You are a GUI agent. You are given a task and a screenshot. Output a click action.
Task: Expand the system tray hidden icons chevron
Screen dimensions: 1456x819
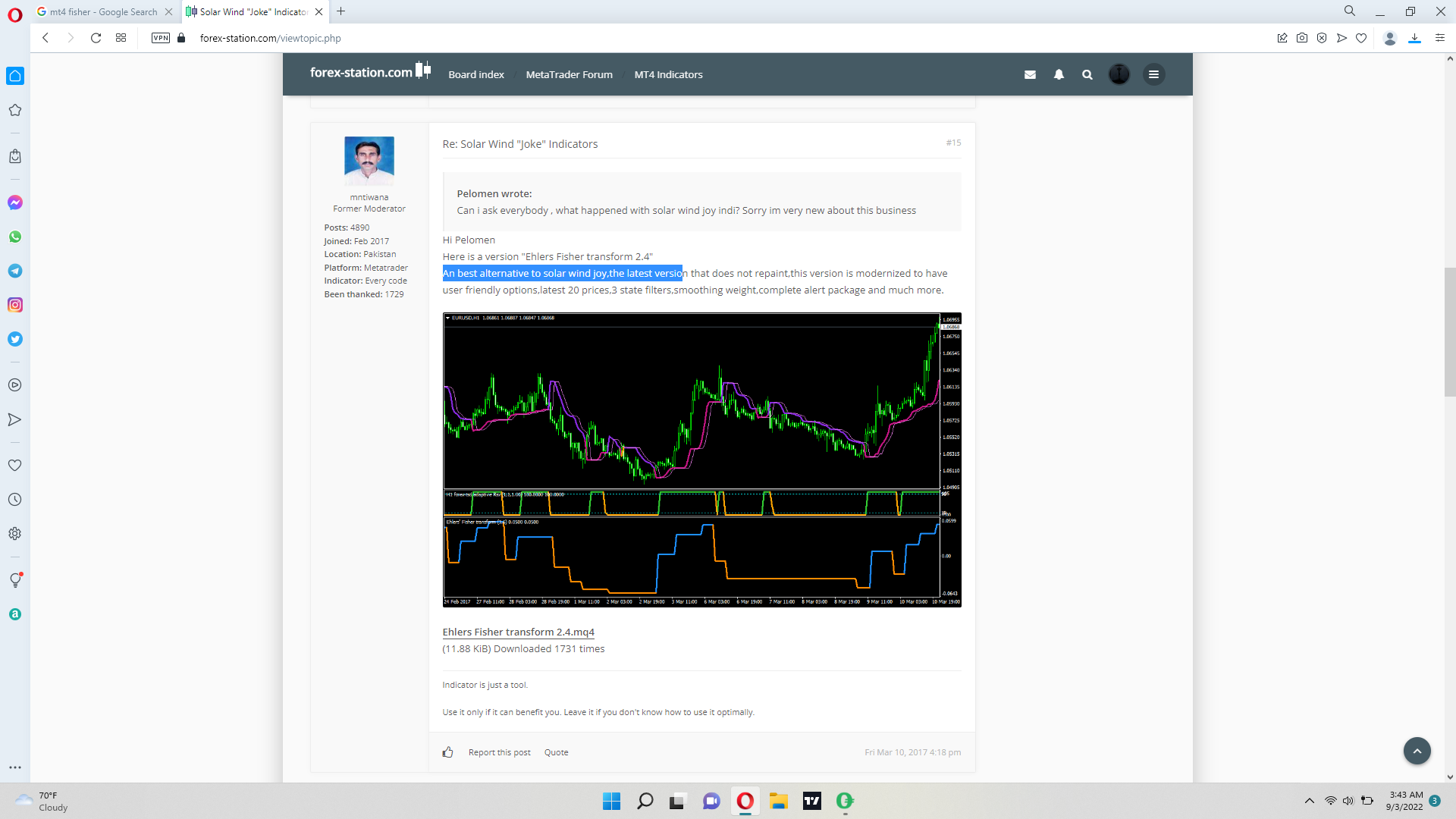point(1309,801)
